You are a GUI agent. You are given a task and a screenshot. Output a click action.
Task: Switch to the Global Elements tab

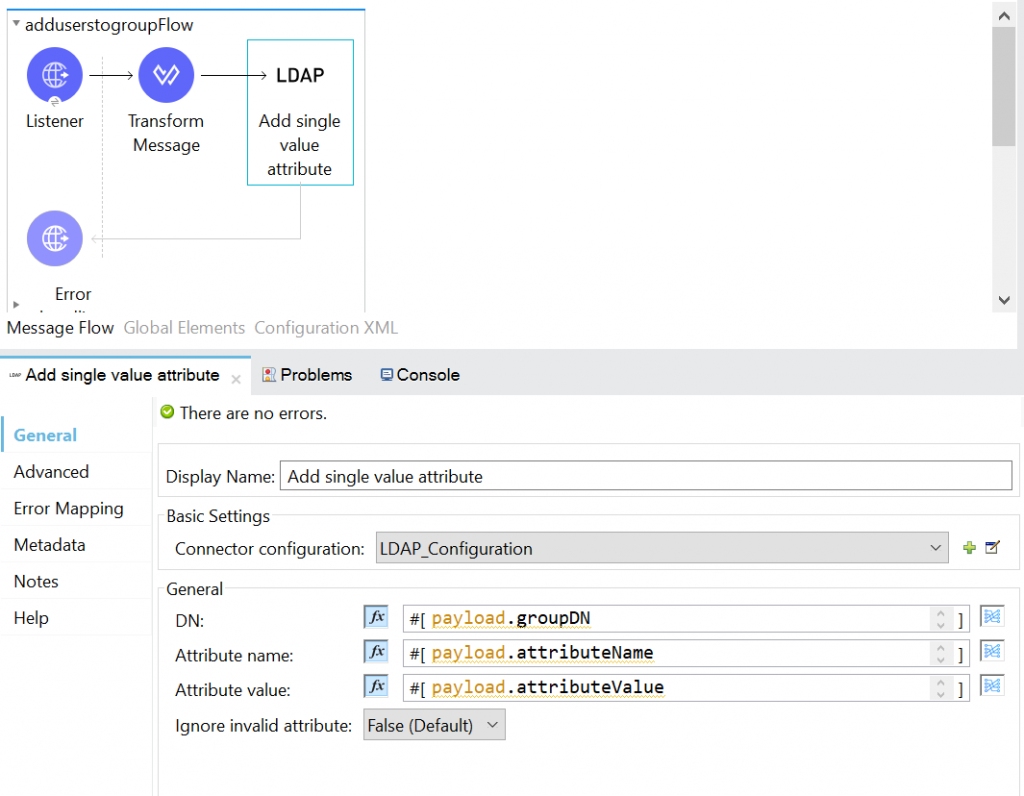184,328
